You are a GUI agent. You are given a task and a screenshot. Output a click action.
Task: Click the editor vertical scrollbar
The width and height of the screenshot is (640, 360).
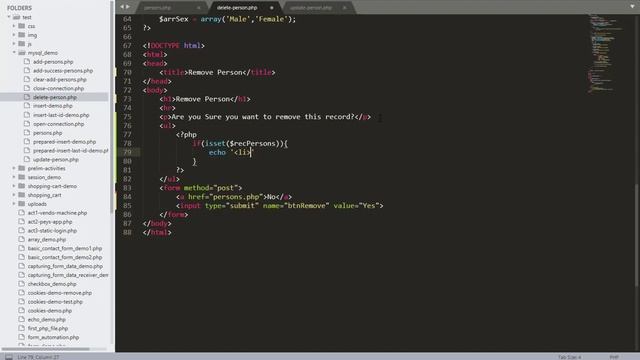pyautogui.click(x=637, y=235)
